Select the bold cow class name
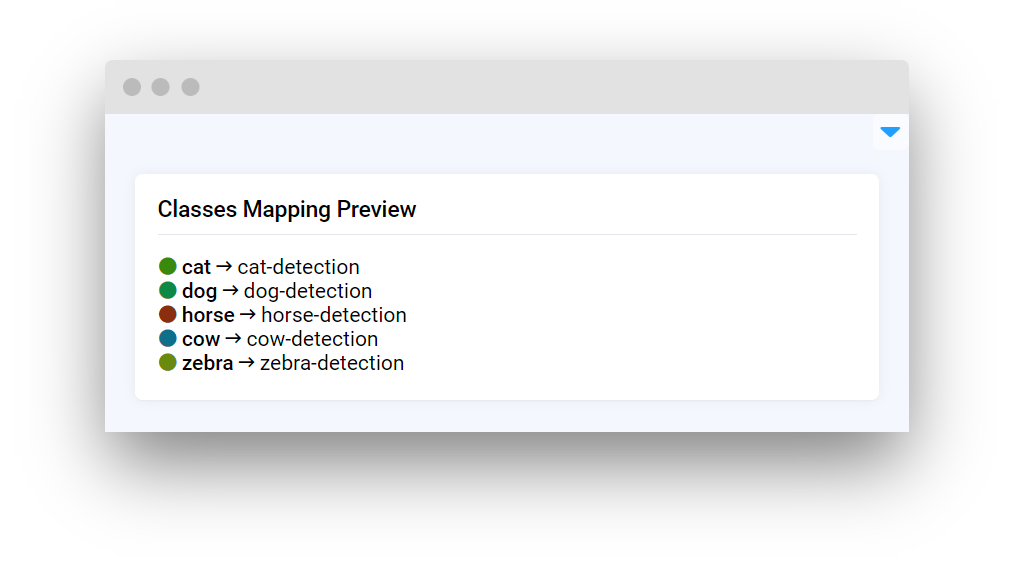The image size is (1014, 582). tap(201, 339)
